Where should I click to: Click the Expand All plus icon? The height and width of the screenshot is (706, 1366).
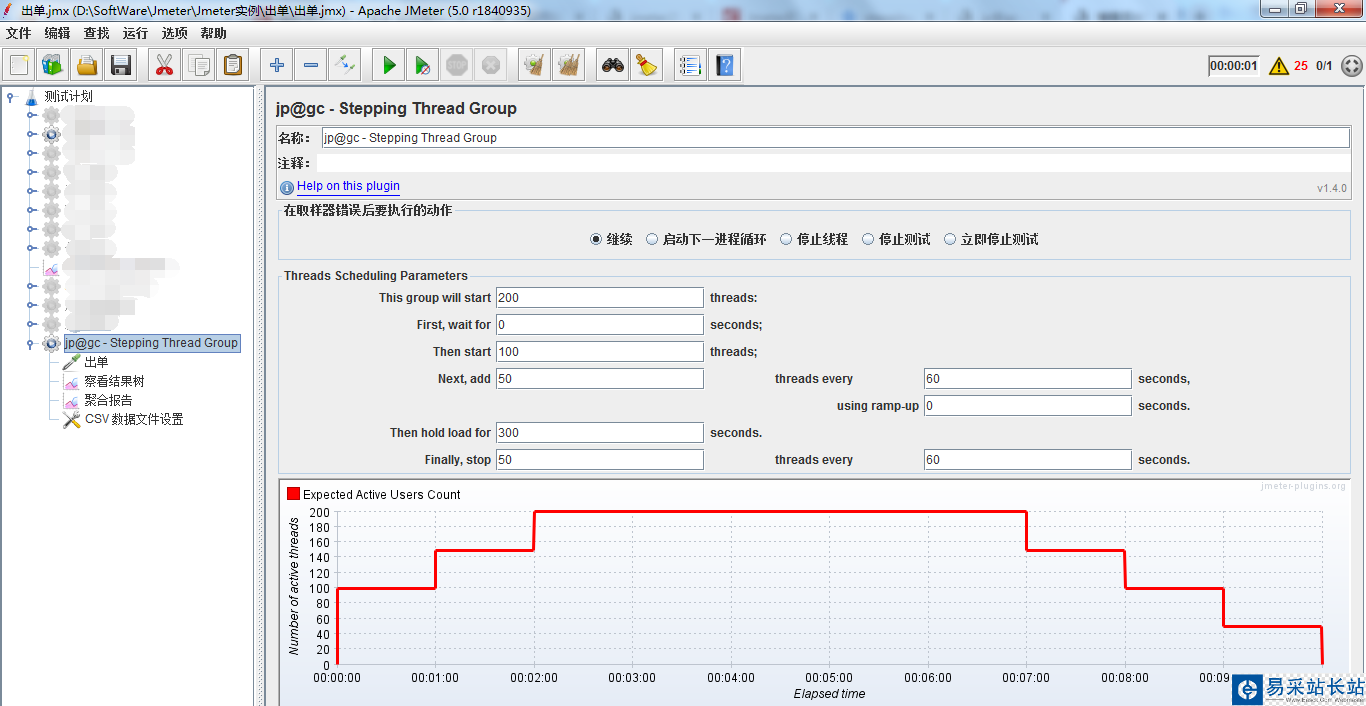pyautogui.click(x=277, y=66)
